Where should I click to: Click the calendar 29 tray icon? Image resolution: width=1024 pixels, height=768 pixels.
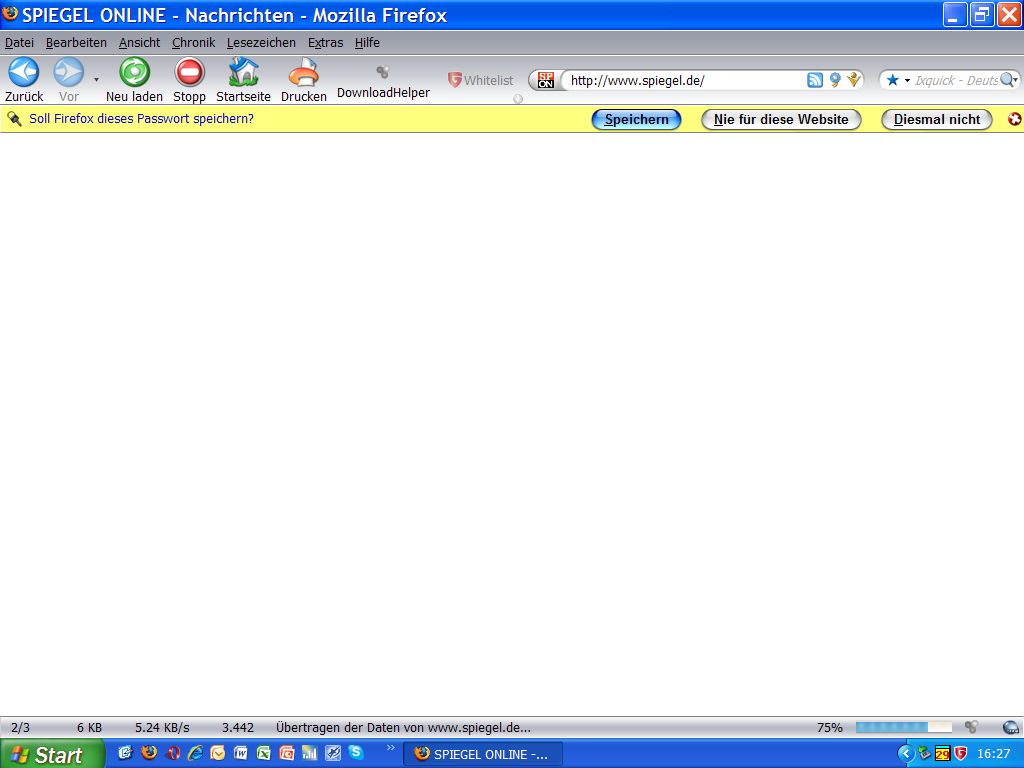(x=942, y=754)
